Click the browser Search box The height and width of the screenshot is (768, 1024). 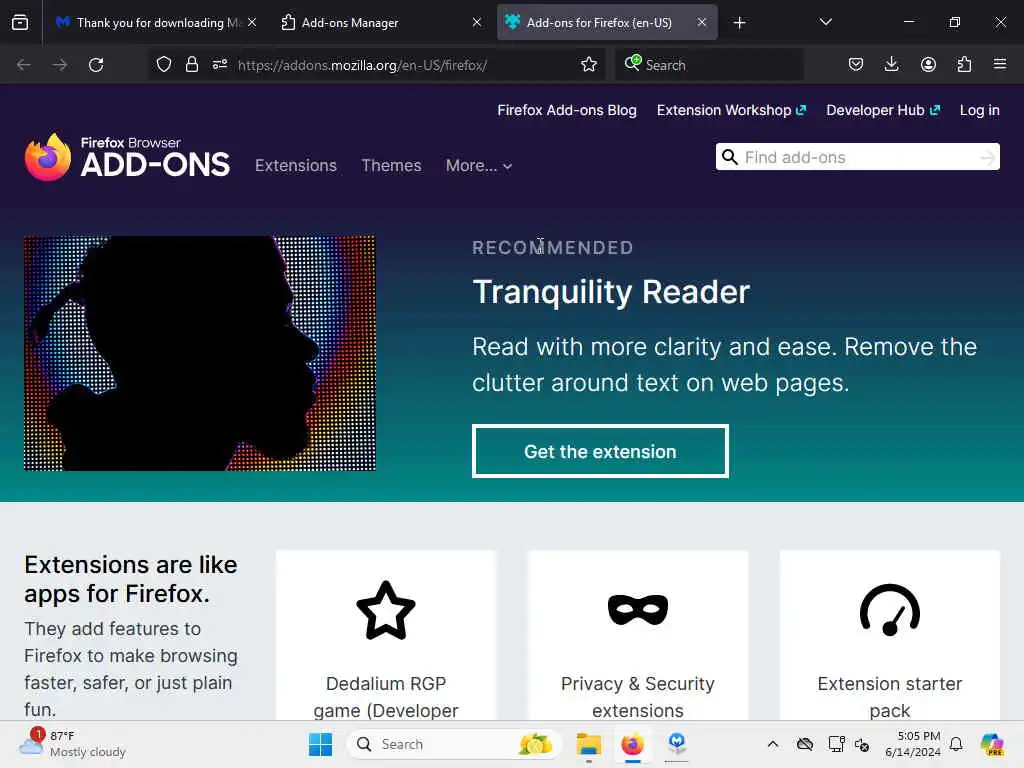[709, 65]
